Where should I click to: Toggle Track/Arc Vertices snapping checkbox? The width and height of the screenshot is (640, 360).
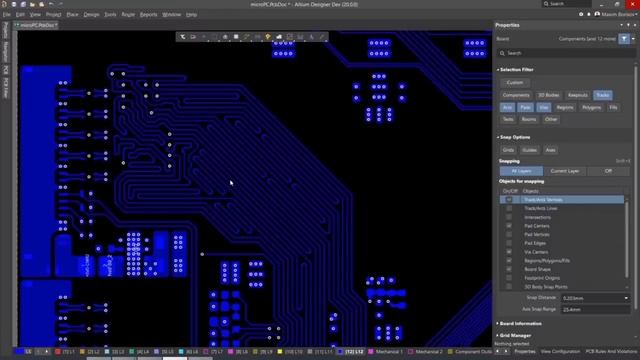pyautogui.click(x=509, y=200)
